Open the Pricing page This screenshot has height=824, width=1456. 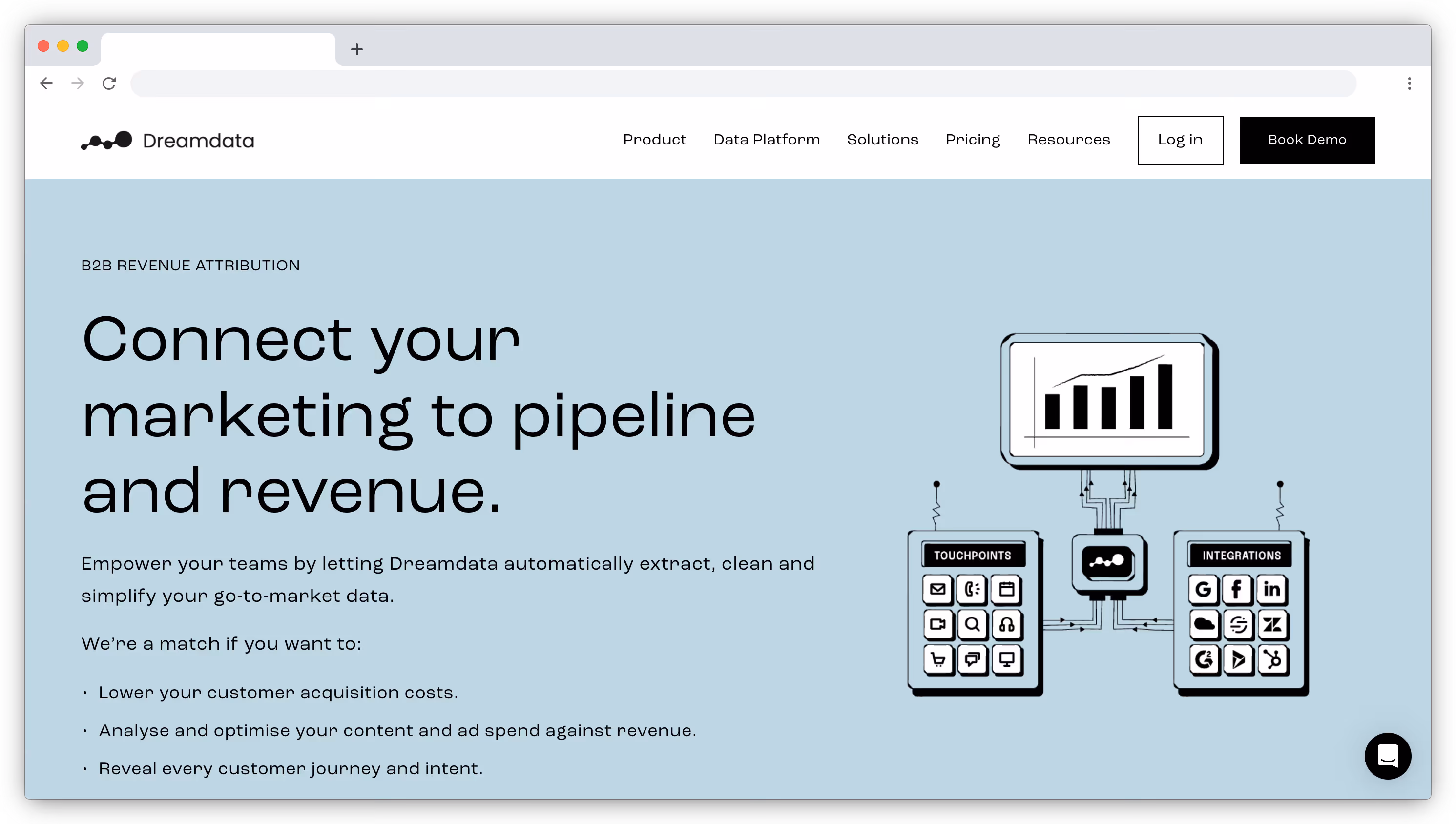[972, 140]
